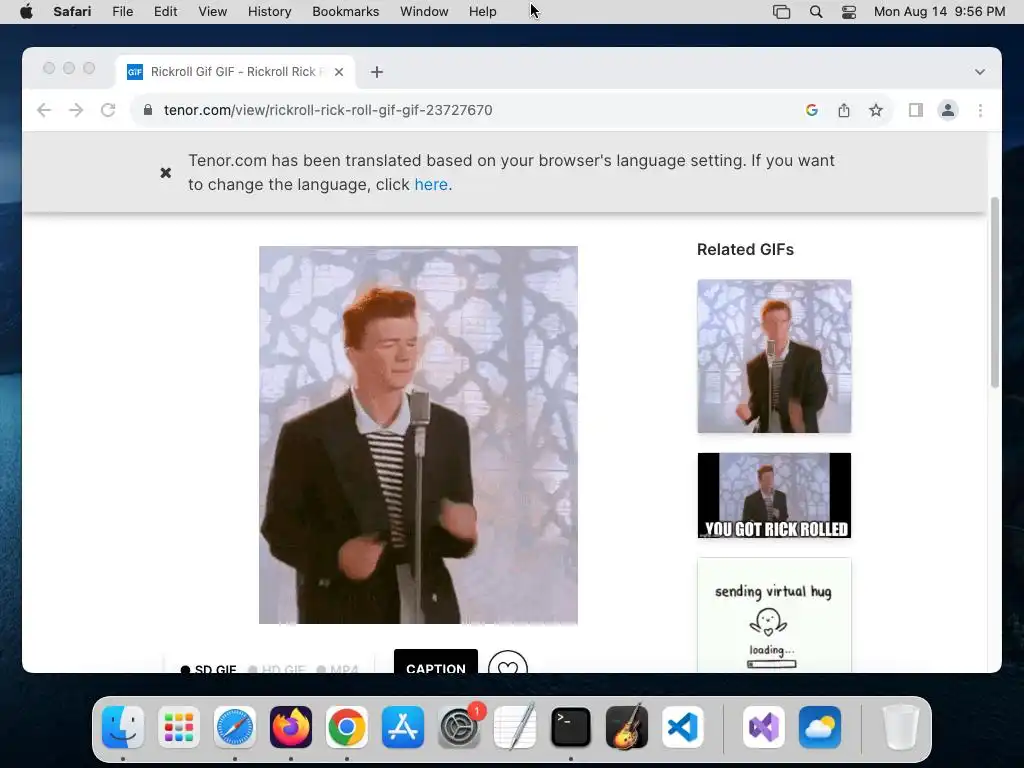Viewport: 1024px width, 768px height.
Task: Click the CAPTION button
Action: point(436,661)
